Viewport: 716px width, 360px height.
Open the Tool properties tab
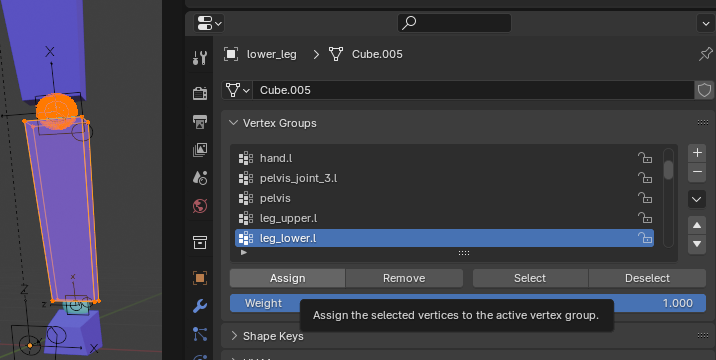[x=200, y=58]
